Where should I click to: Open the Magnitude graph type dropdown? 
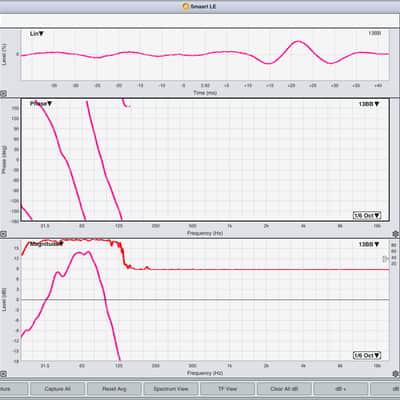[x=47, y=244]
